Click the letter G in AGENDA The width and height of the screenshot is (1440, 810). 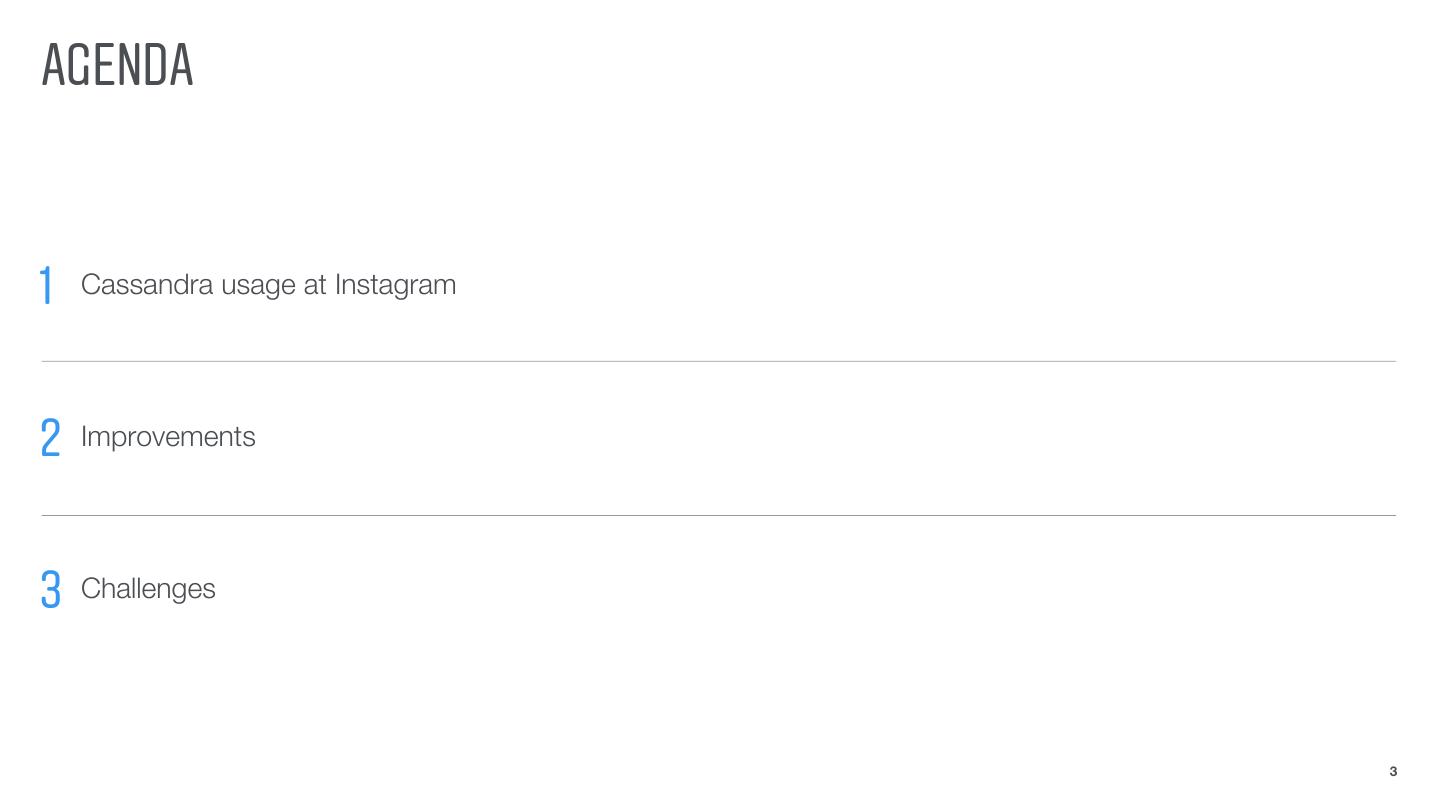[x=78, y=66]
